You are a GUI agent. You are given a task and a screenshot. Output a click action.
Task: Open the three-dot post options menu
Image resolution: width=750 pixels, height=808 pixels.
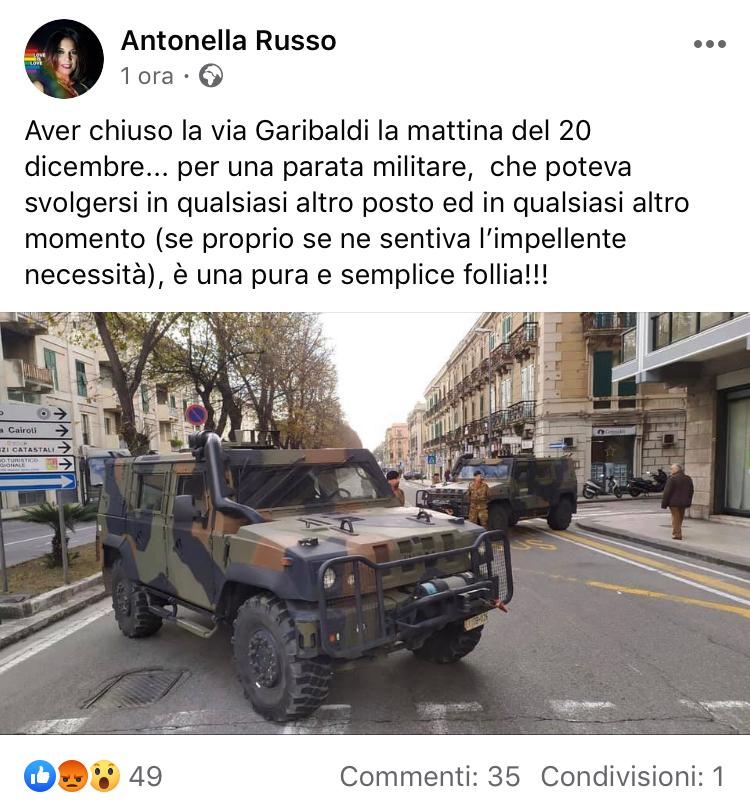(x=709, y=44)
